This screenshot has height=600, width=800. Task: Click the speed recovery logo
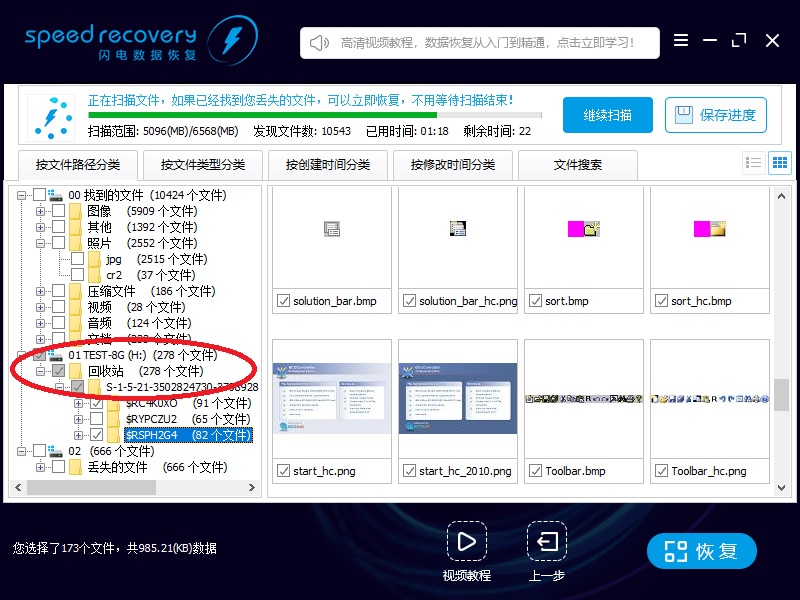(x=120, y=41)
